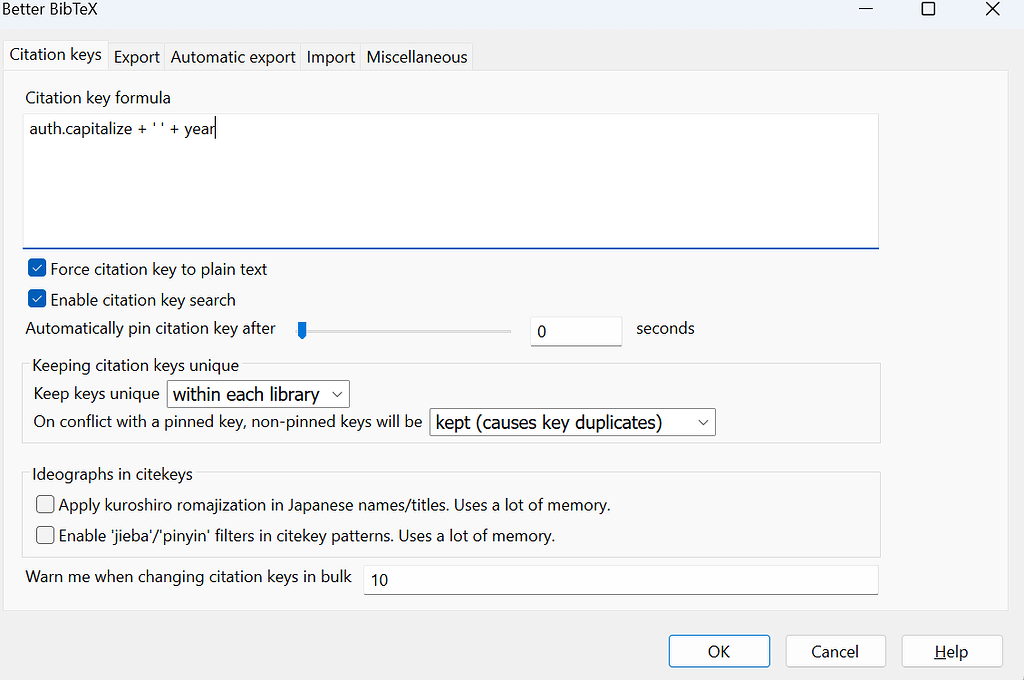Click the seconds value field
1024x680 pixels.
point(576,331)
